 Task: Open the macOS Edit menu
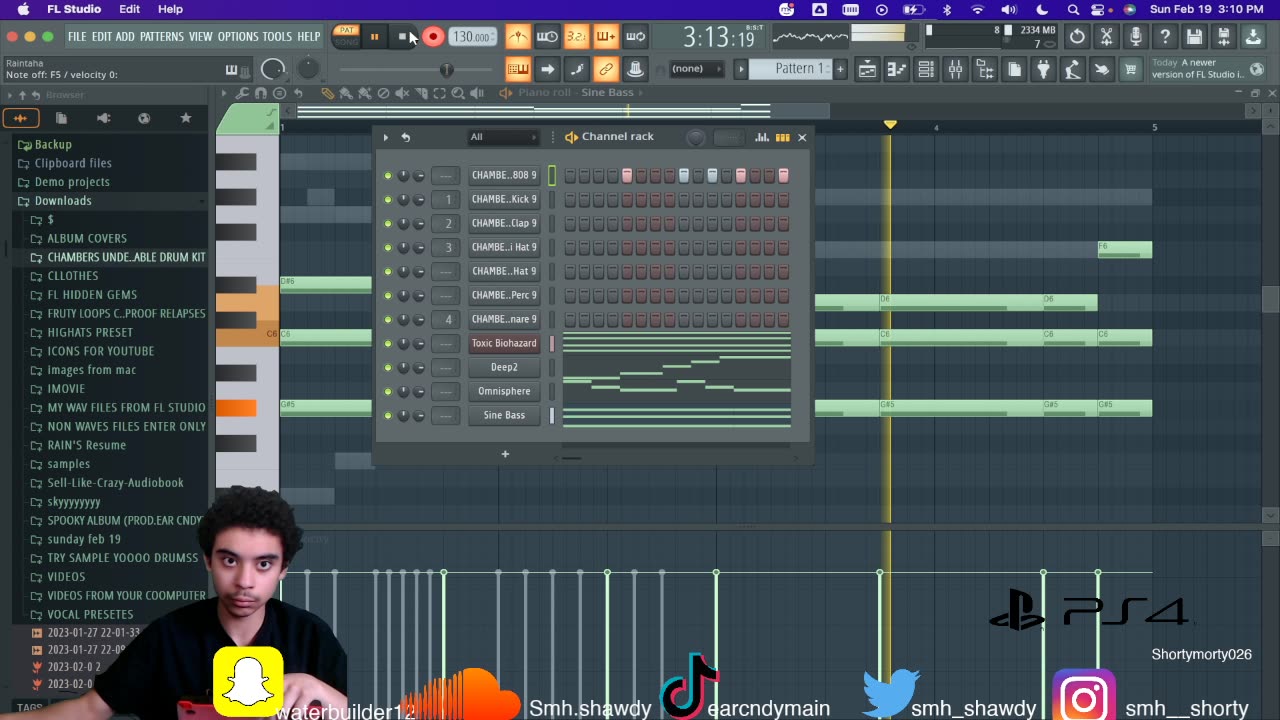click(x=130, y=9)
